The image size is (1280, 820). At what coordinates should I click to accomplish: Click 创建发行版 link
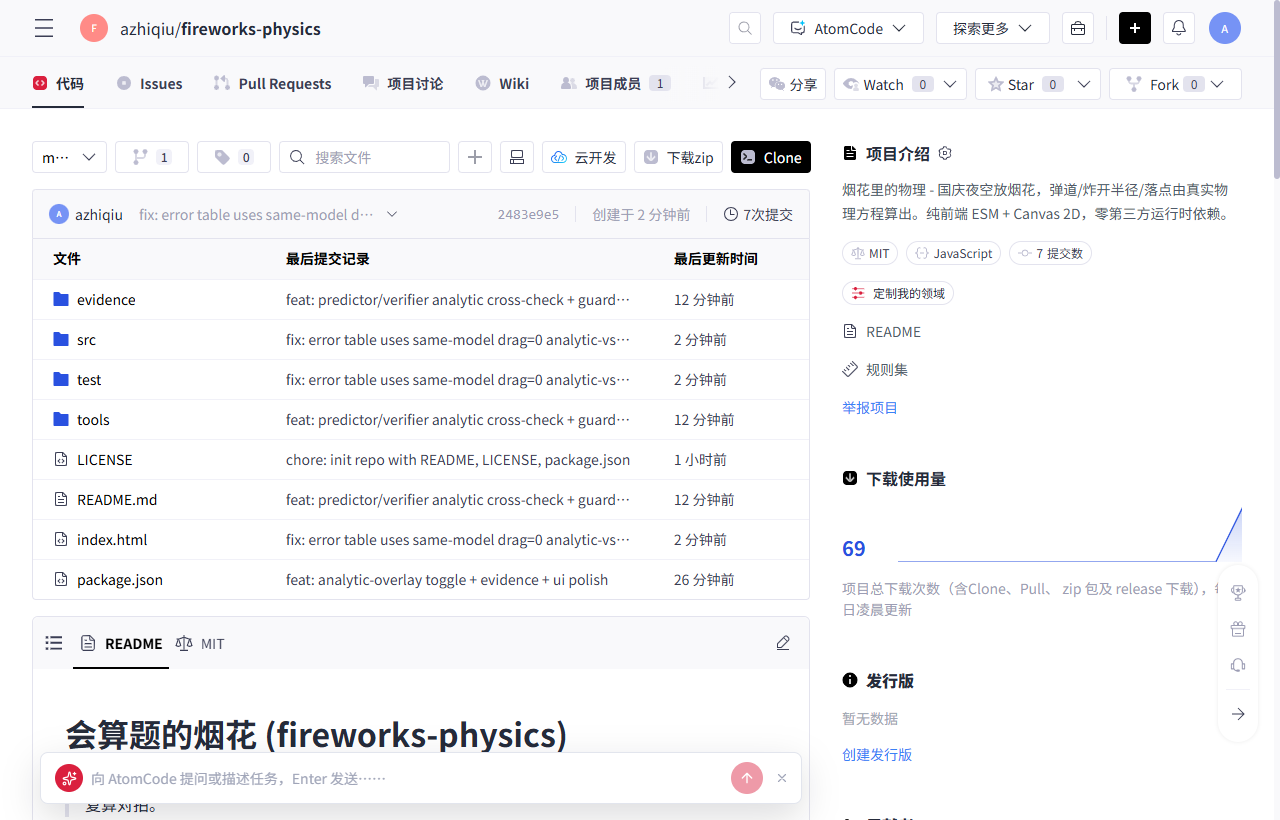(877, 755)
